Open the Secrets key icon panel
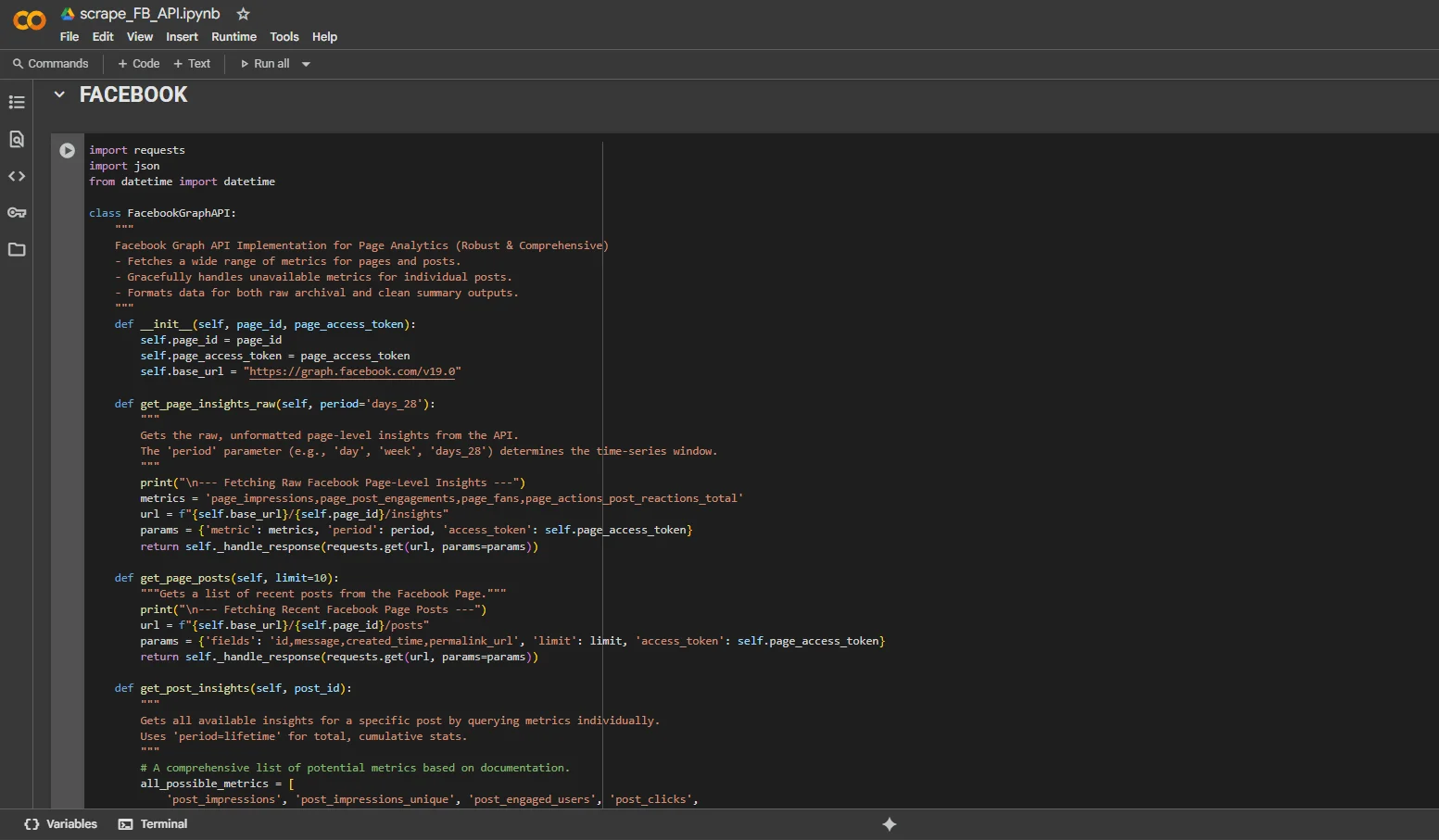This screenshot has width=1439, height=840. point(17,213)
